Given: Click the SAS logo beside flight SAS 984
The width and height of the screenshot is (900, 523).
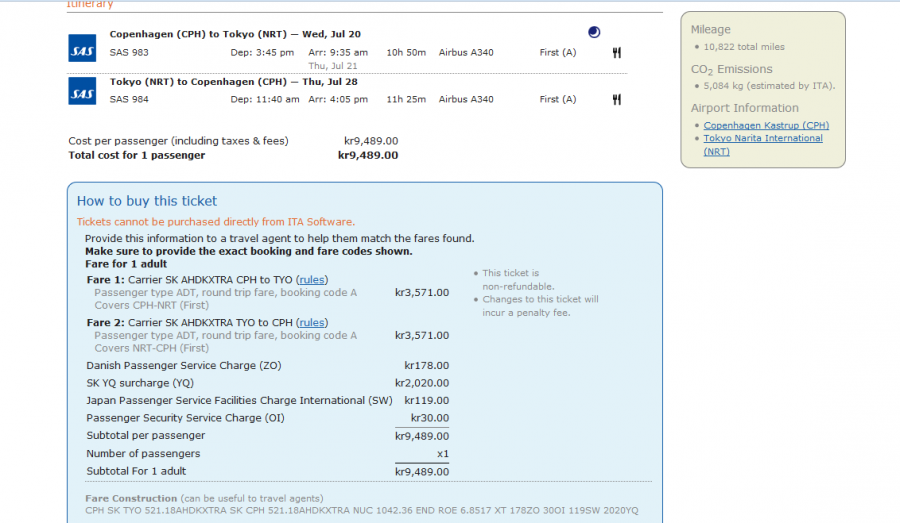Looking at the screenshot, I should pos(82,92).
